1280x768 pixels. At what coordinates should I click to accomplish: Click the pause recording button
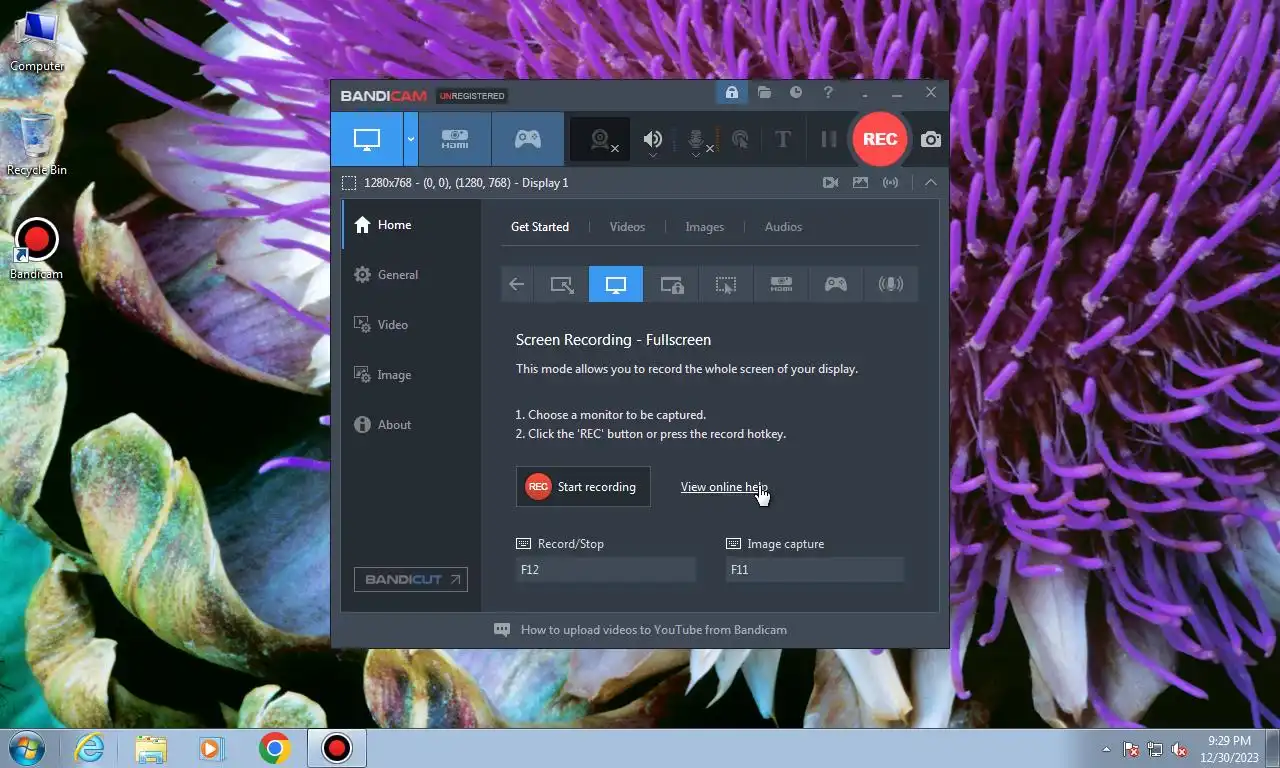coord(828,139)
